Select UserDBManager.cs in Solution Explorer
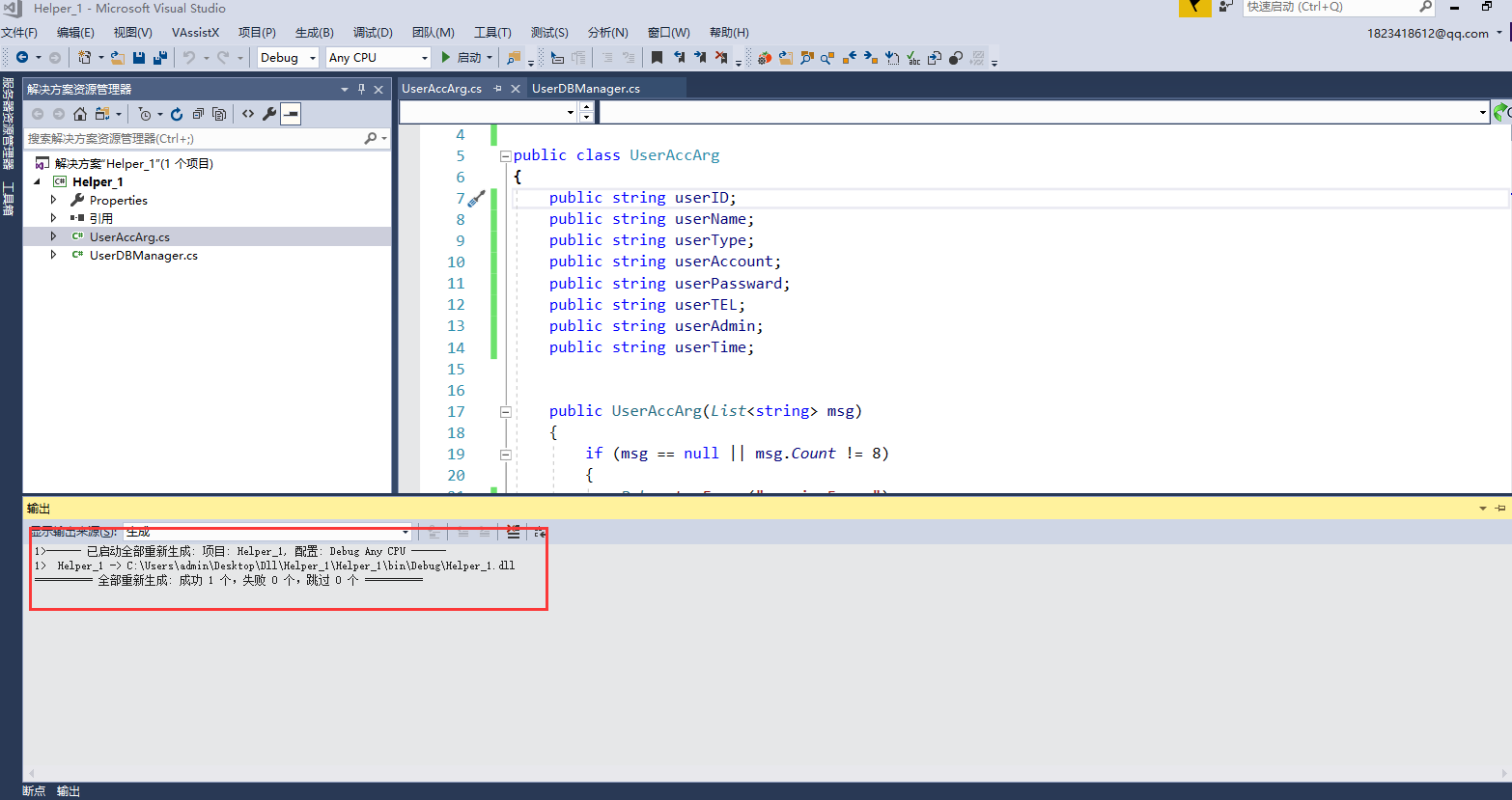The width and height of the screenshot is (1512, 800). coord(143,256)
